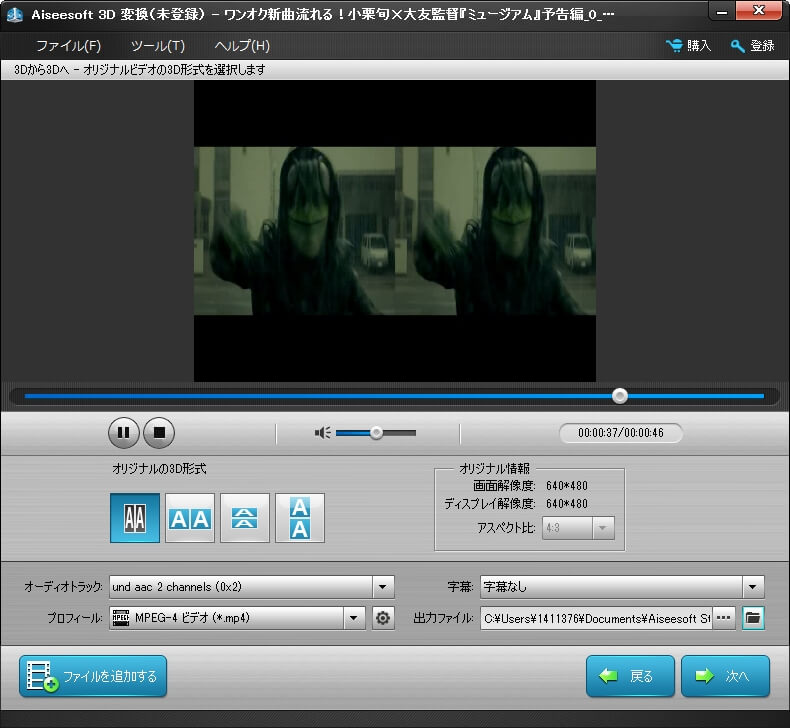
Task: Click the playback time display 00:00:37/00:00:46
Action: click(621, 433)
